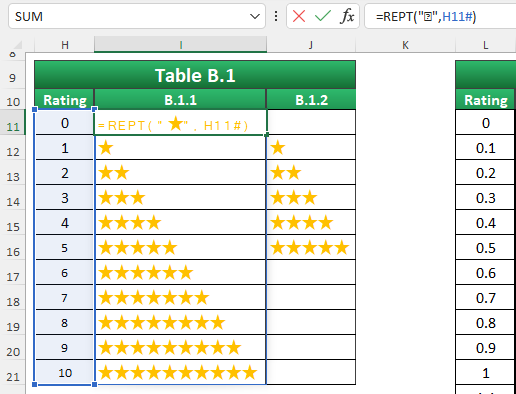Select column I header
The width and height of the screenshot is (516, 394).
tap(180, 45)
